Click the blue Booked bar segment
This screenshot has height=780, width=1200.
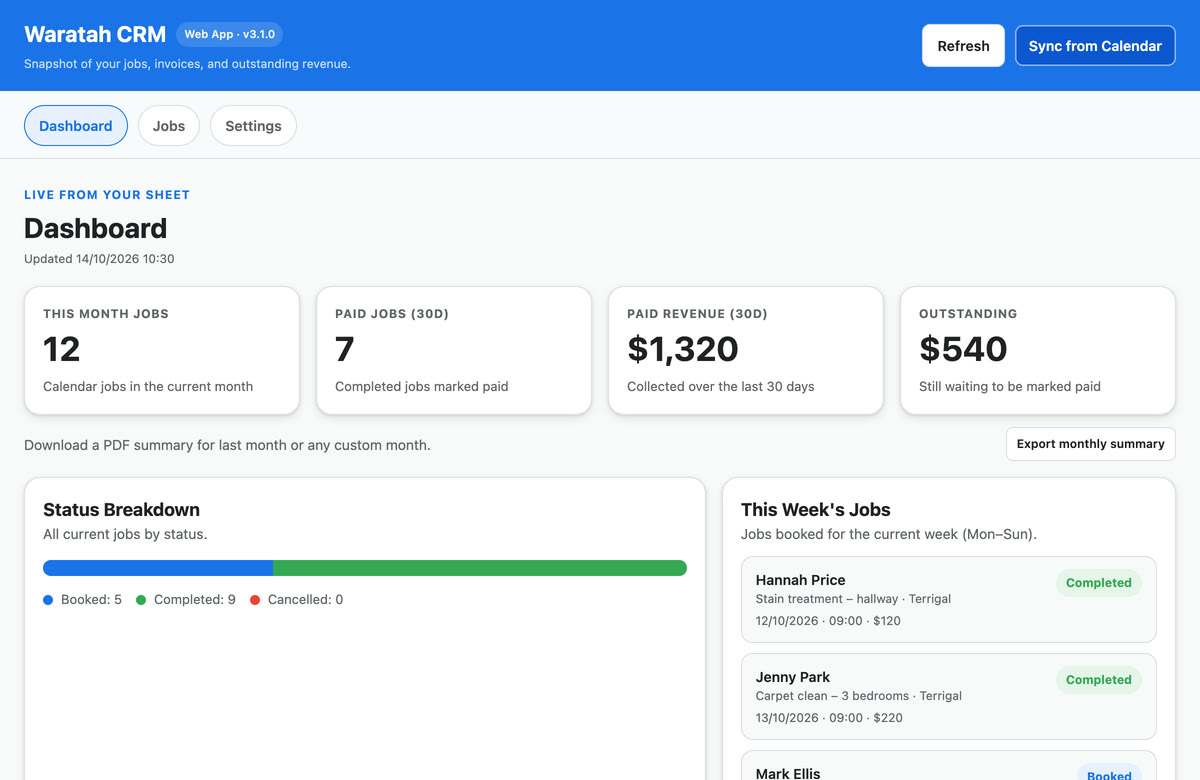tap(158, 568)
